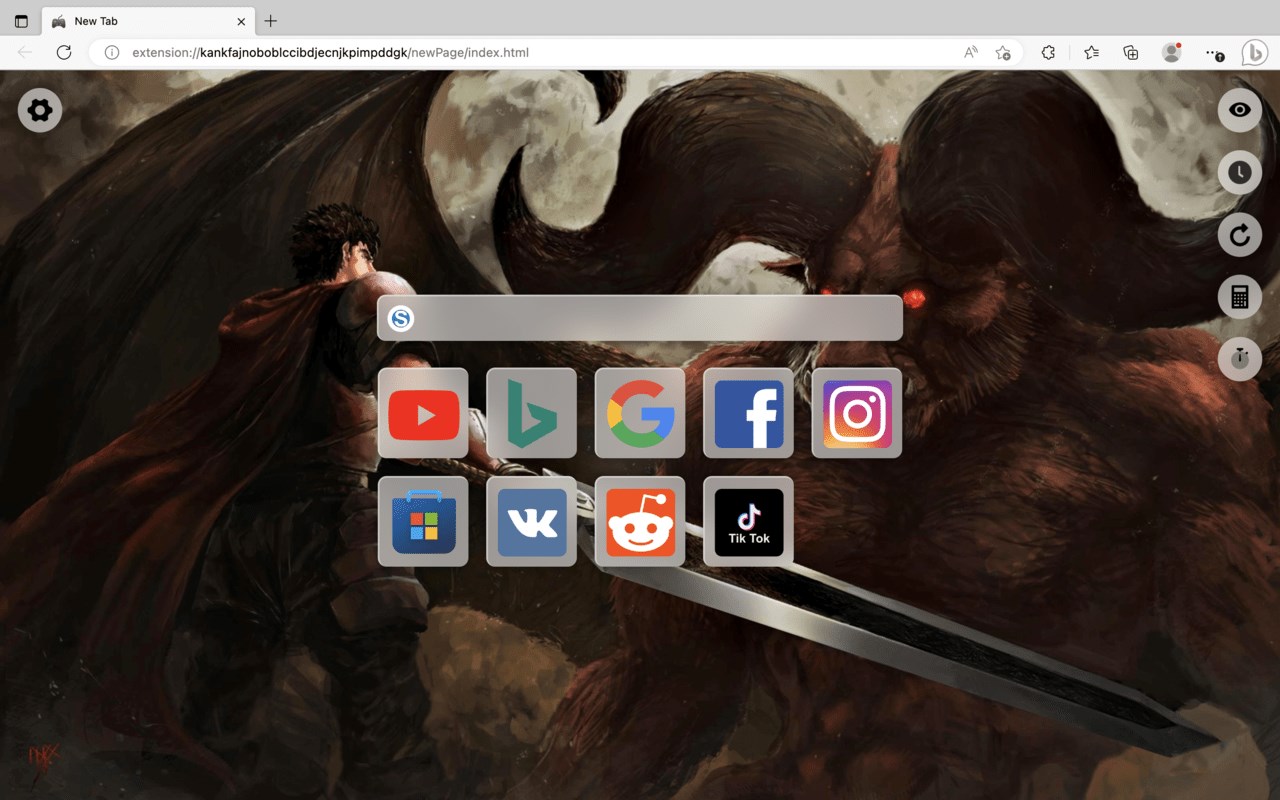
Task: Select the New Tab tab
Action: [148, 21]
